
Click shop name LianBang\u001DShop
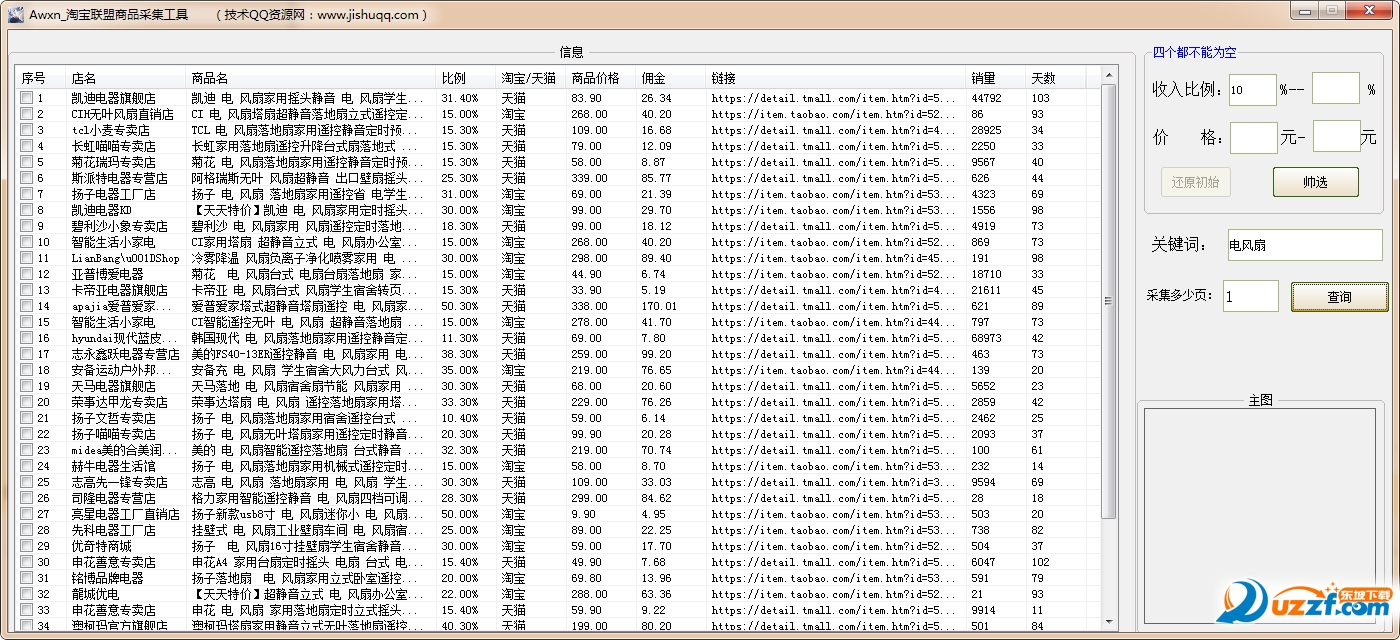point(125,258)
